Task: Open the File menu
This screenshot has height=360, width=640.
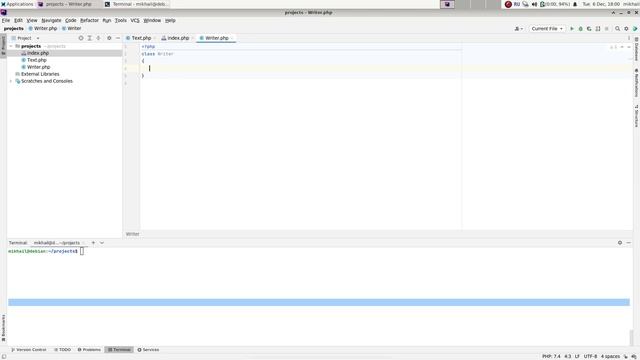Action: [x=6, y=20]
